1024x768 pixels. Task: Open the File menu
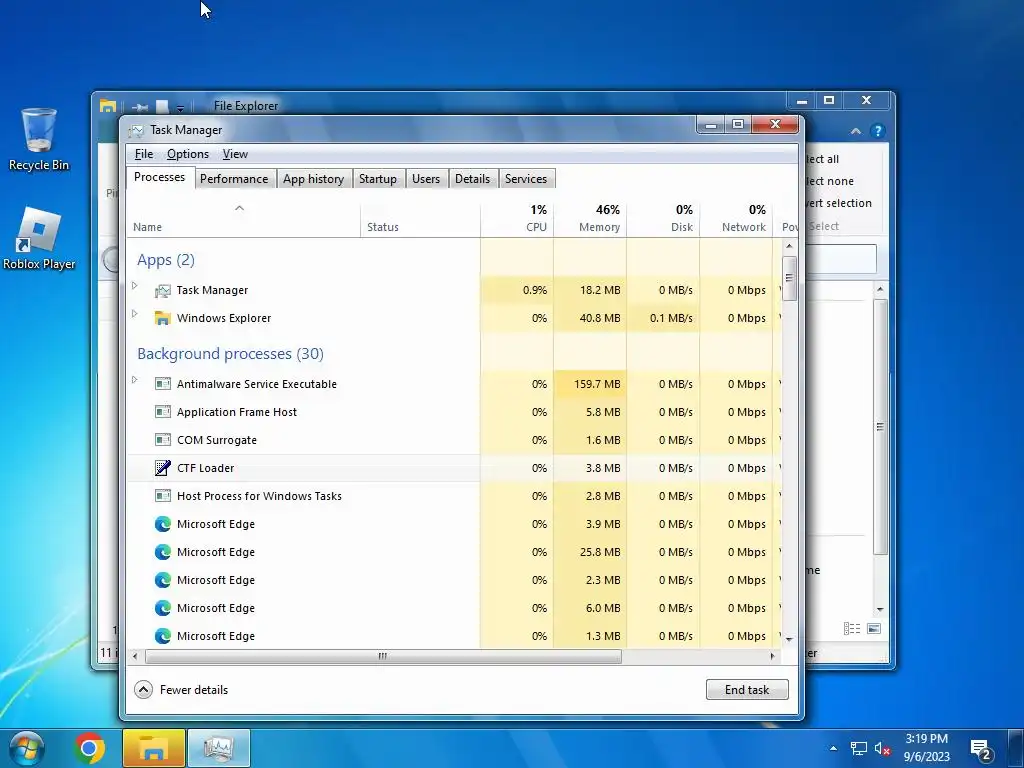coord(144,154)
